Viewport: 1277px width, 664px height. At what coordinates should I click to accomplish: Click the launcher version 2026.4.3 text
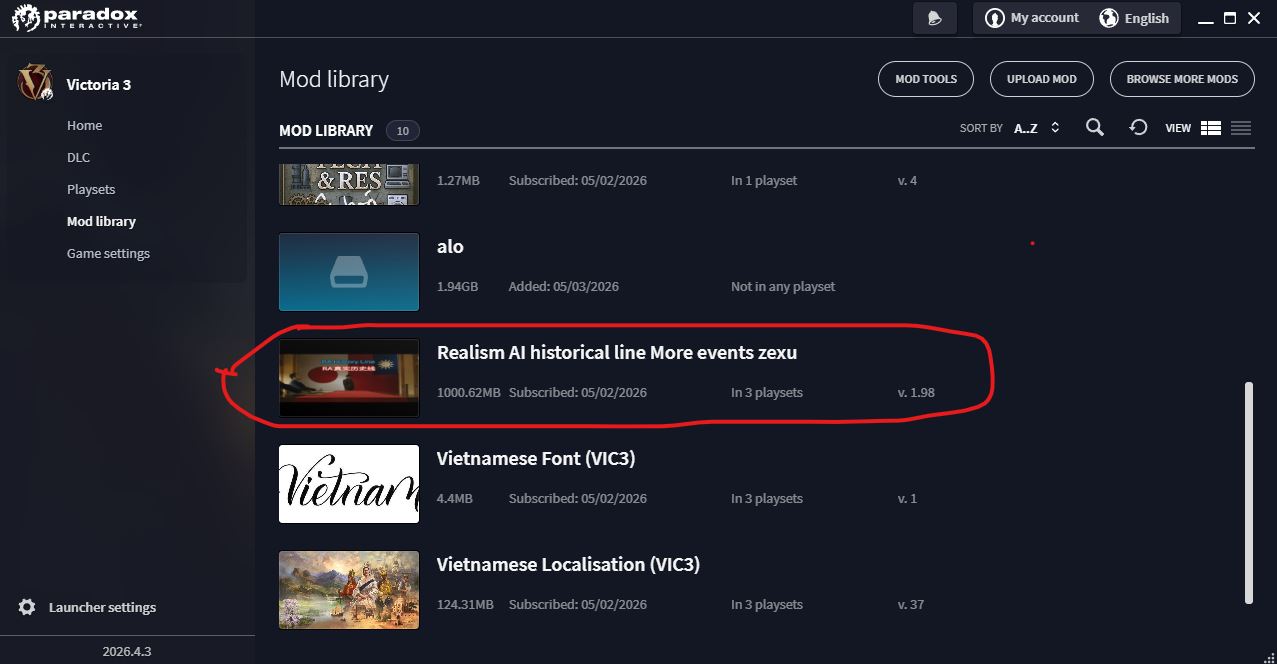(127, 651)
